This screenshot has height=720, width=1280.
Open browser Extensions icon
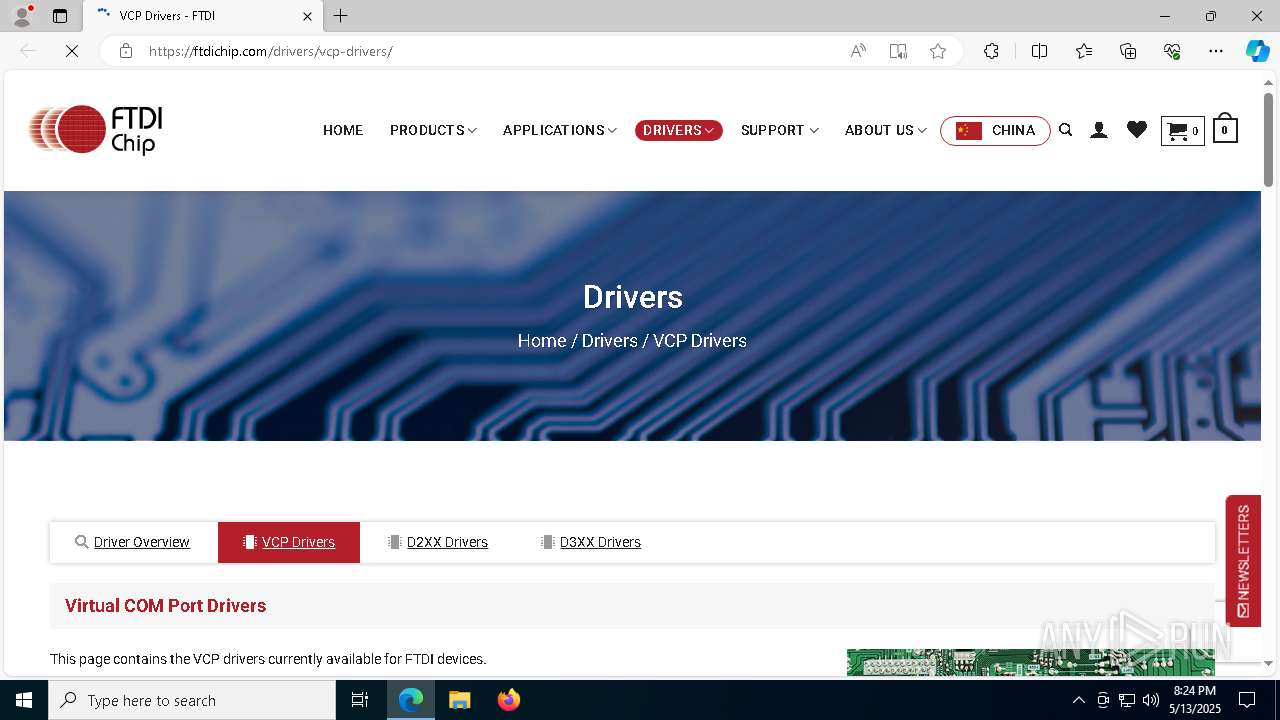click(991, 51)
